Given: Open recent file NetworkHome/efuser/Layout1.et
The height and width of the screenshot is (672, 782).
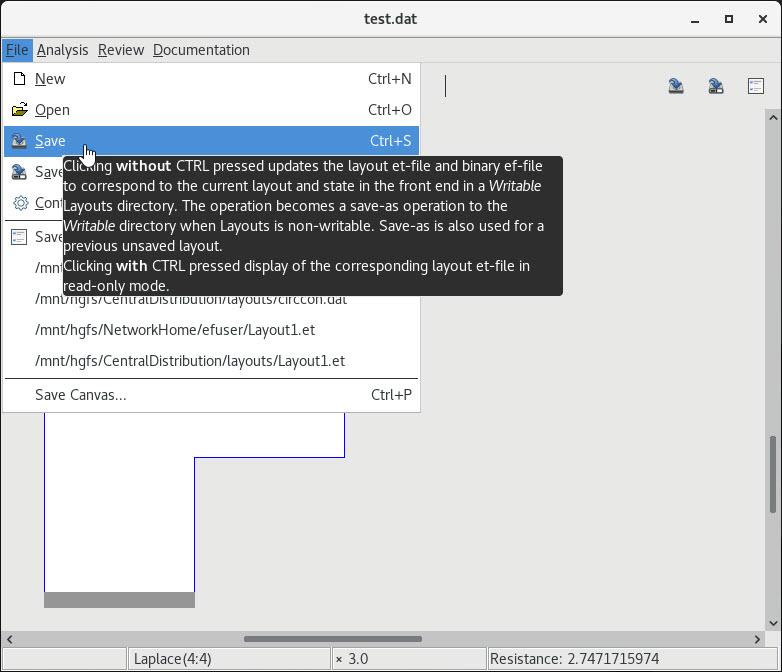Looking at the screenshot, I should [175, 330].
